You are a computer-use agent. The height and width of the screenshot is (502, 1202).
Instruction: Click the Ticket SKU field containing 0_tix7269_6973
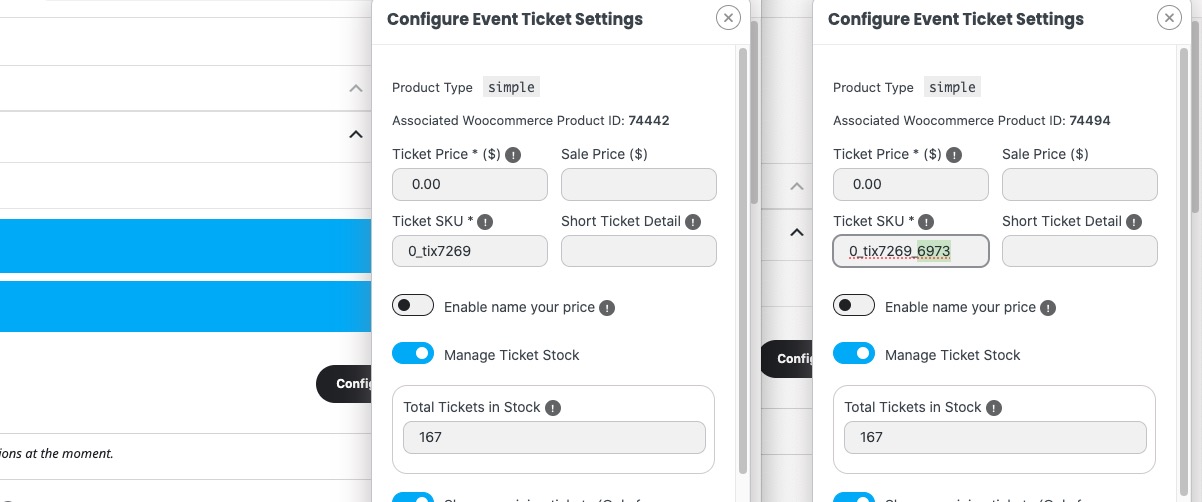click(910, 252)
